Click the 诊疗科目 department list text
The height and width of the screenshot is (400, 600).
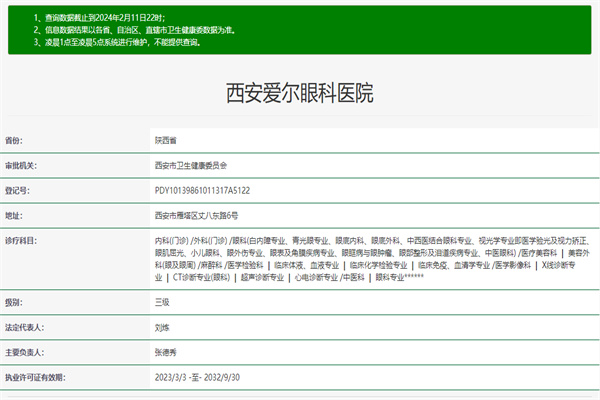click(x=373, y=259)
